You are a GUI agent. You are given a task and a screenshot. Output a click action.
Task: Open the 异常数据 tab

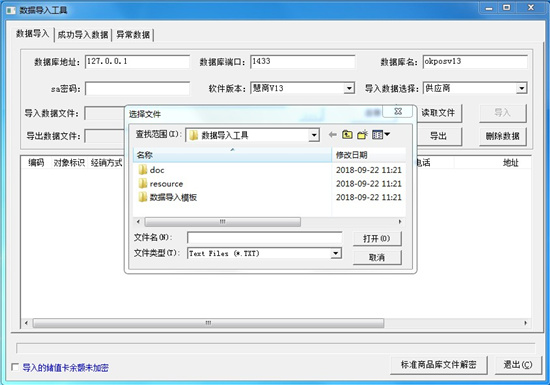coord(133,35)
